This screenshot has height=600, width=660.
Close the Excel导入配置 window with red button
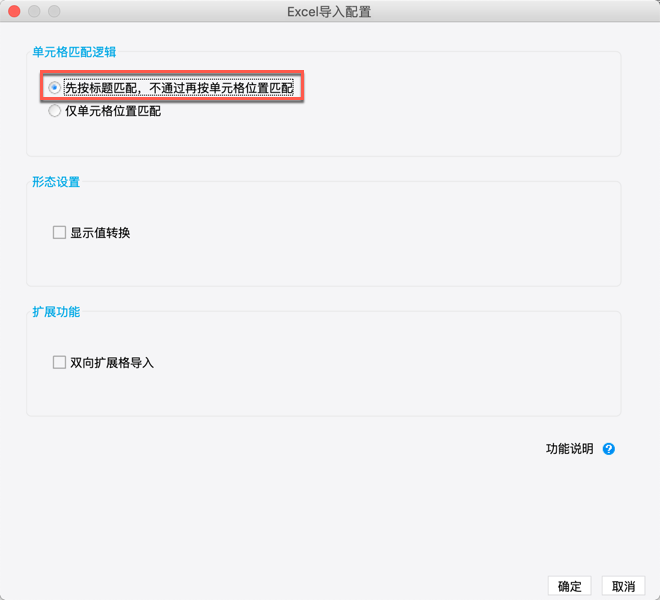tap(14, 11)
